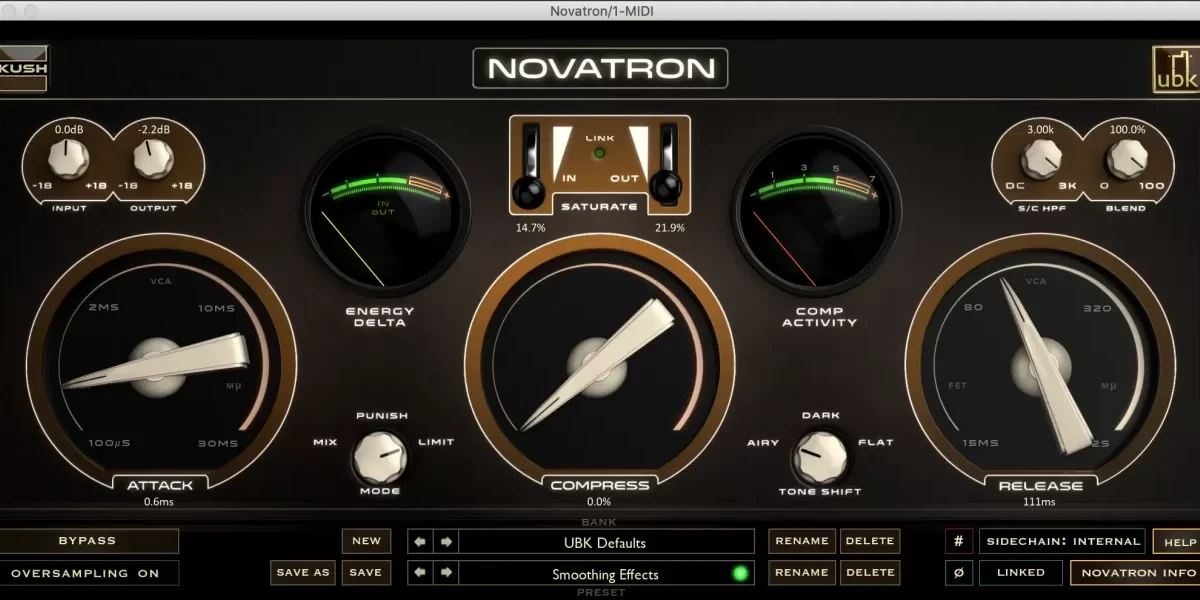The image size is (1200, 600).
Task: Click the large Release dial
Action: pos(1040,367)
